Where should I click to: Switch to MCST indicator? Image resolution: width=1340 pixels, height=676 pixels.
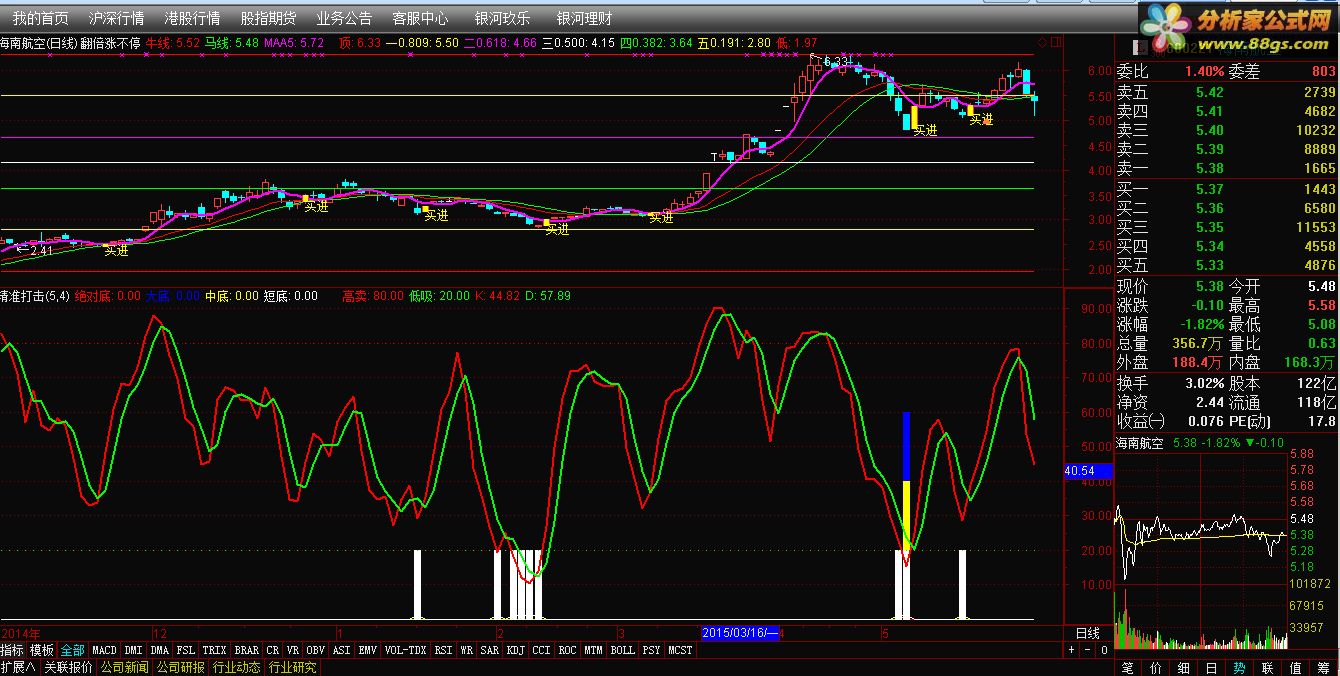click(680, 650)
